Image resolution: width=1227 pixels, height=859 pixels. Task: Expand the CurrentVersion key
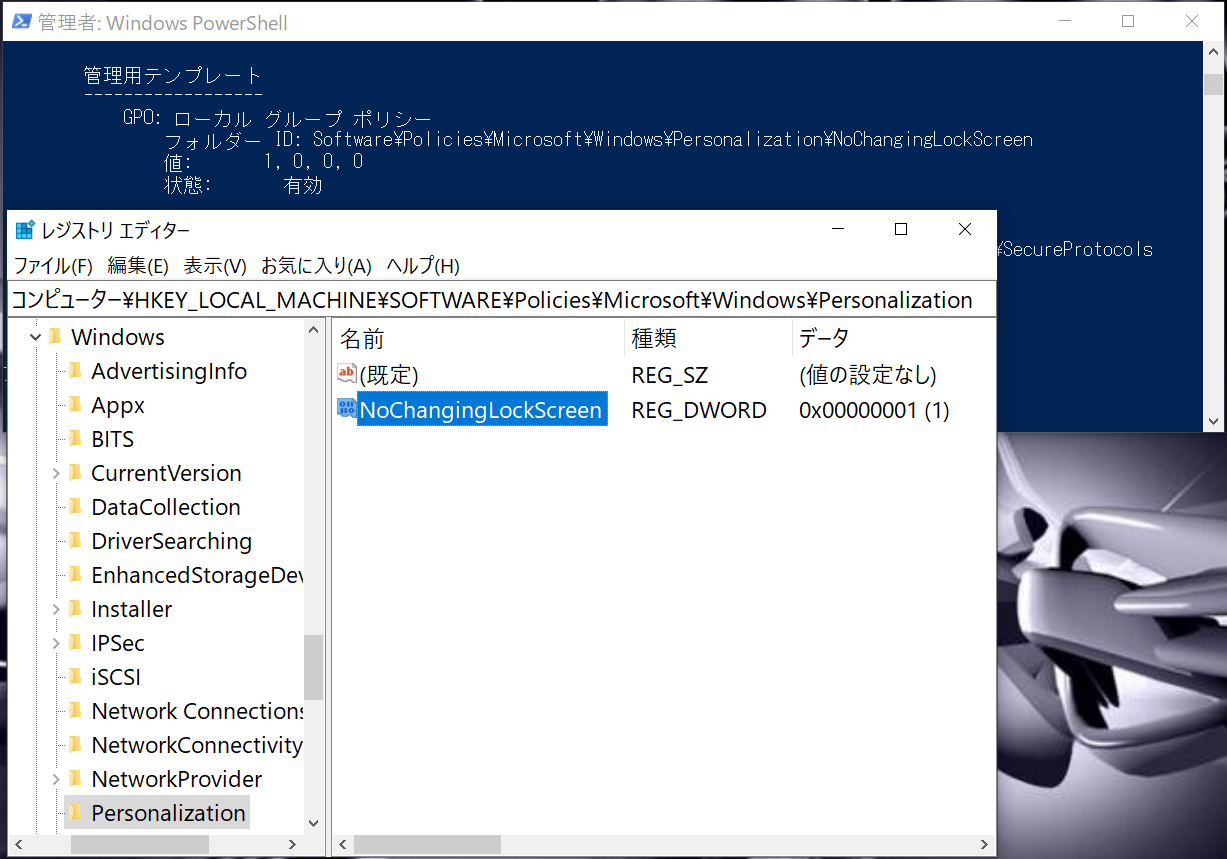coord(56,474)
